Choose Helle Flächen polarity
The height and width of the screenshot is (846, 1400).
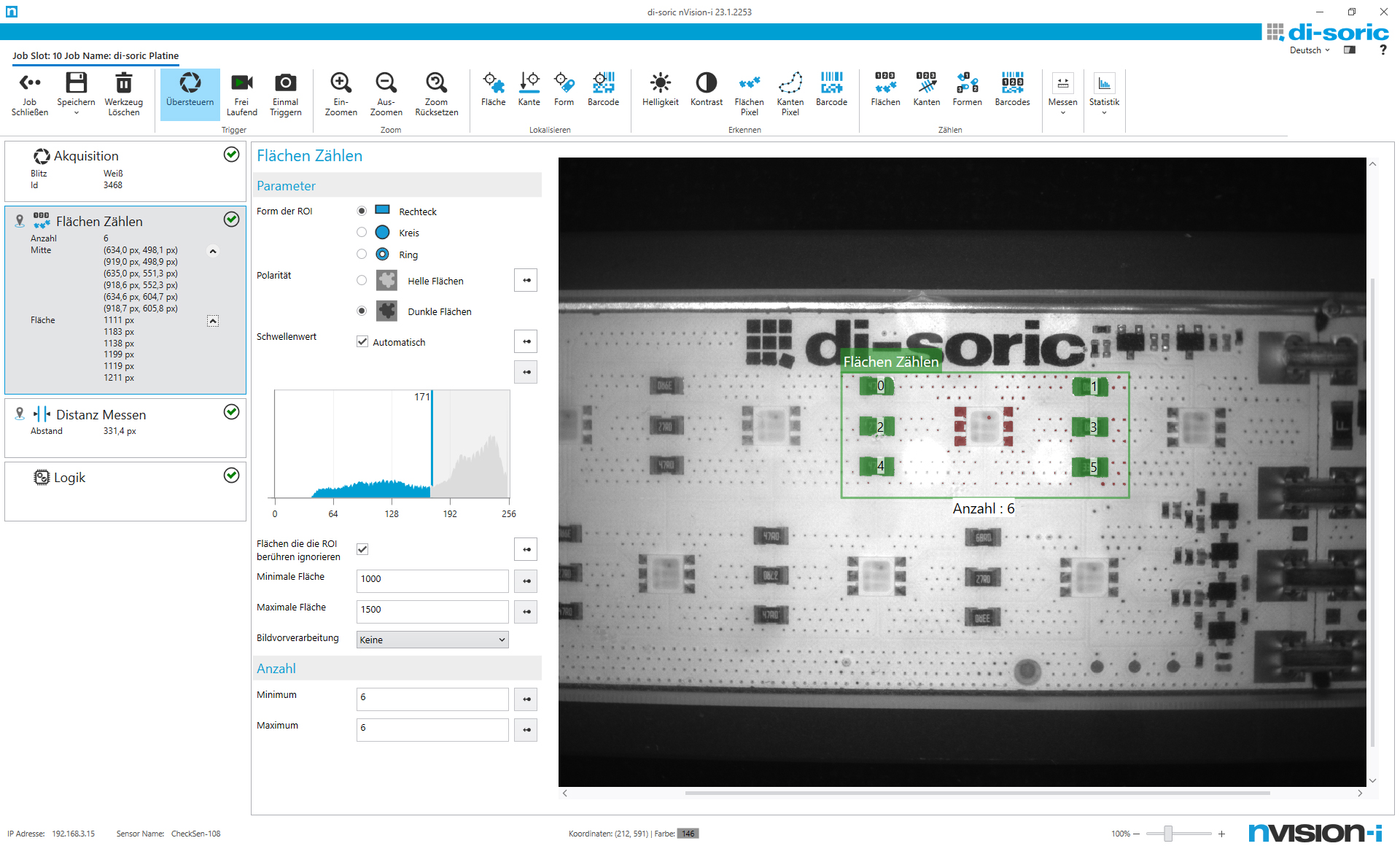click(362, 280)
